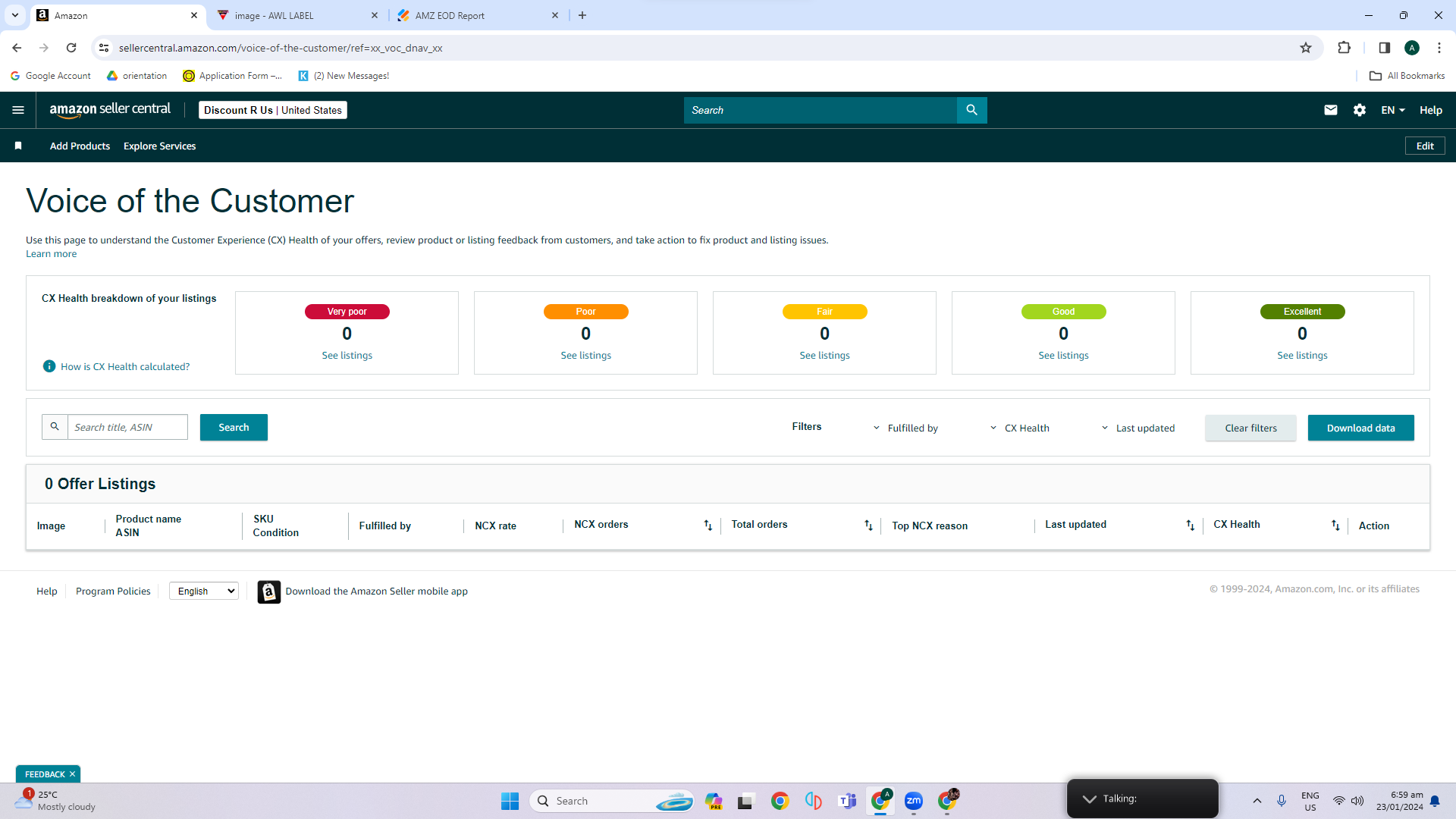1456x819 pixels.
Task: Open the Chrome profile avatar
Action: point(1411,48)
